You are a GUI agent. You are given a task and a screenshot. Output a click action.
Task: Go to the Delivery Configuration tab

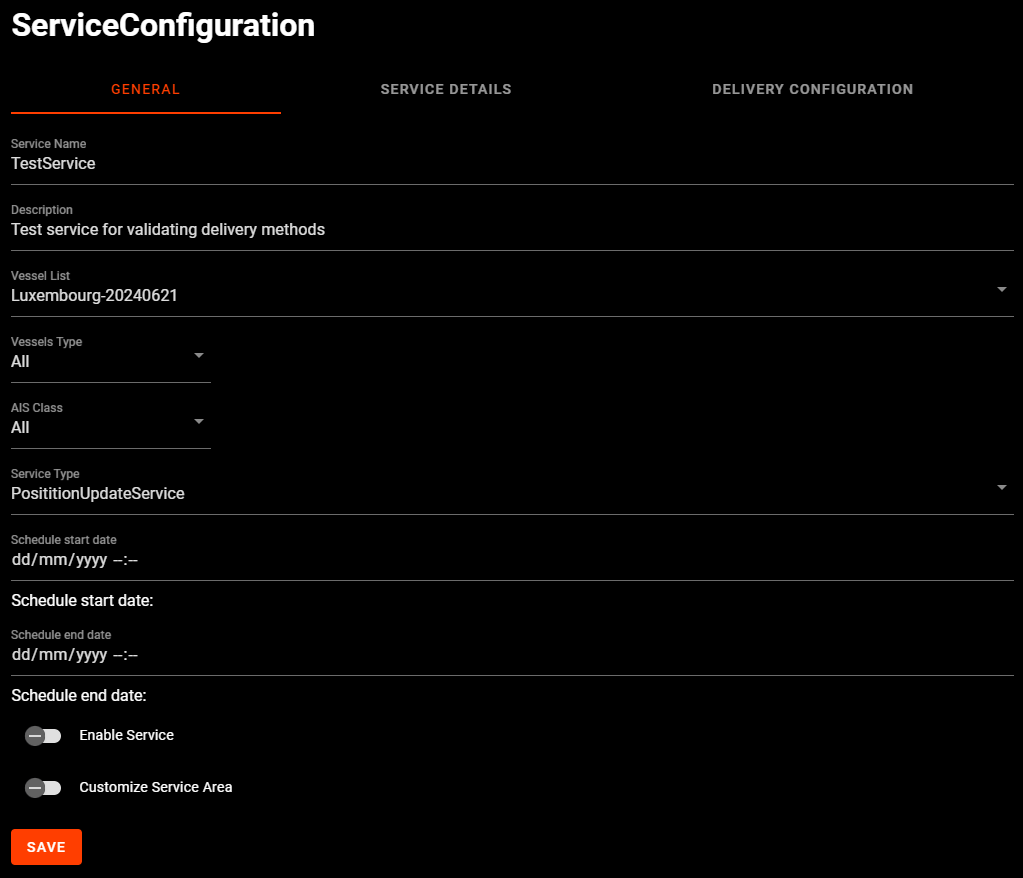tap(812, 89)
